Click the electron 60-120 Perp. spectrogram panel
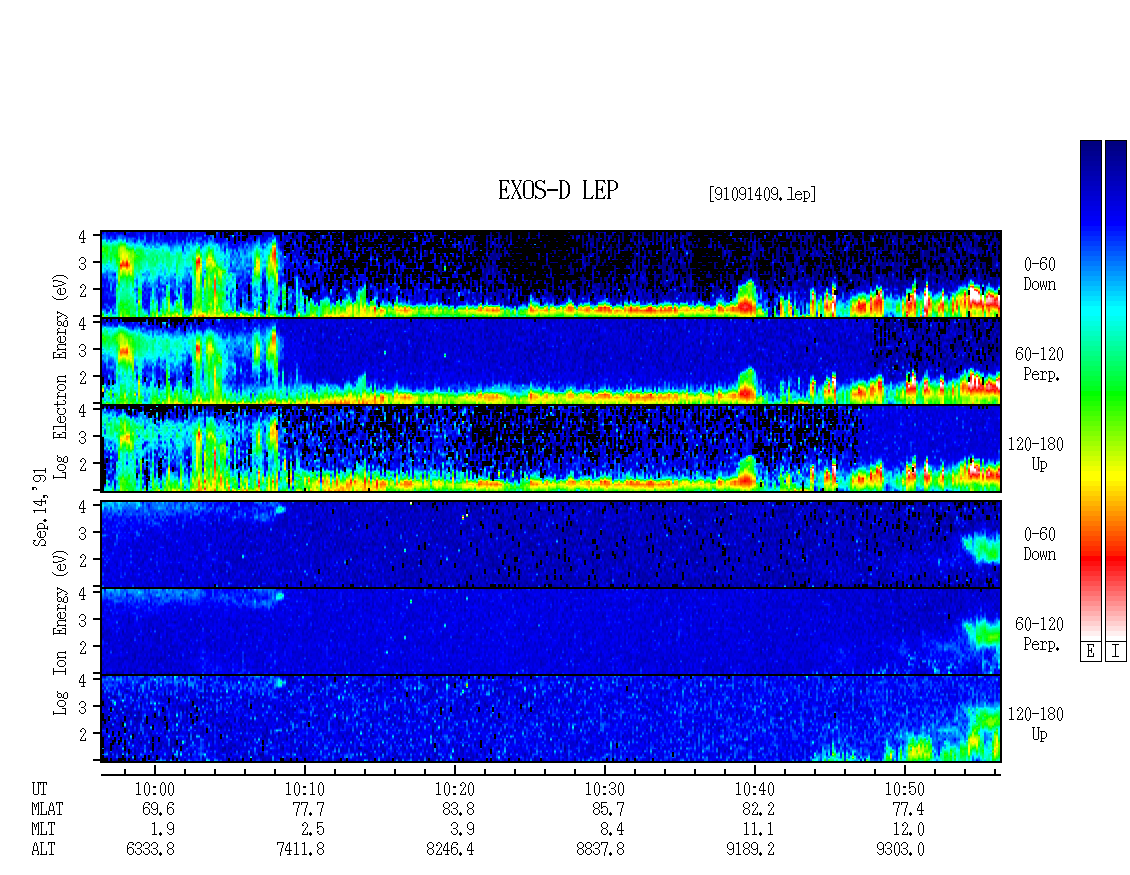1130x875 pixels. coord(551,360)
